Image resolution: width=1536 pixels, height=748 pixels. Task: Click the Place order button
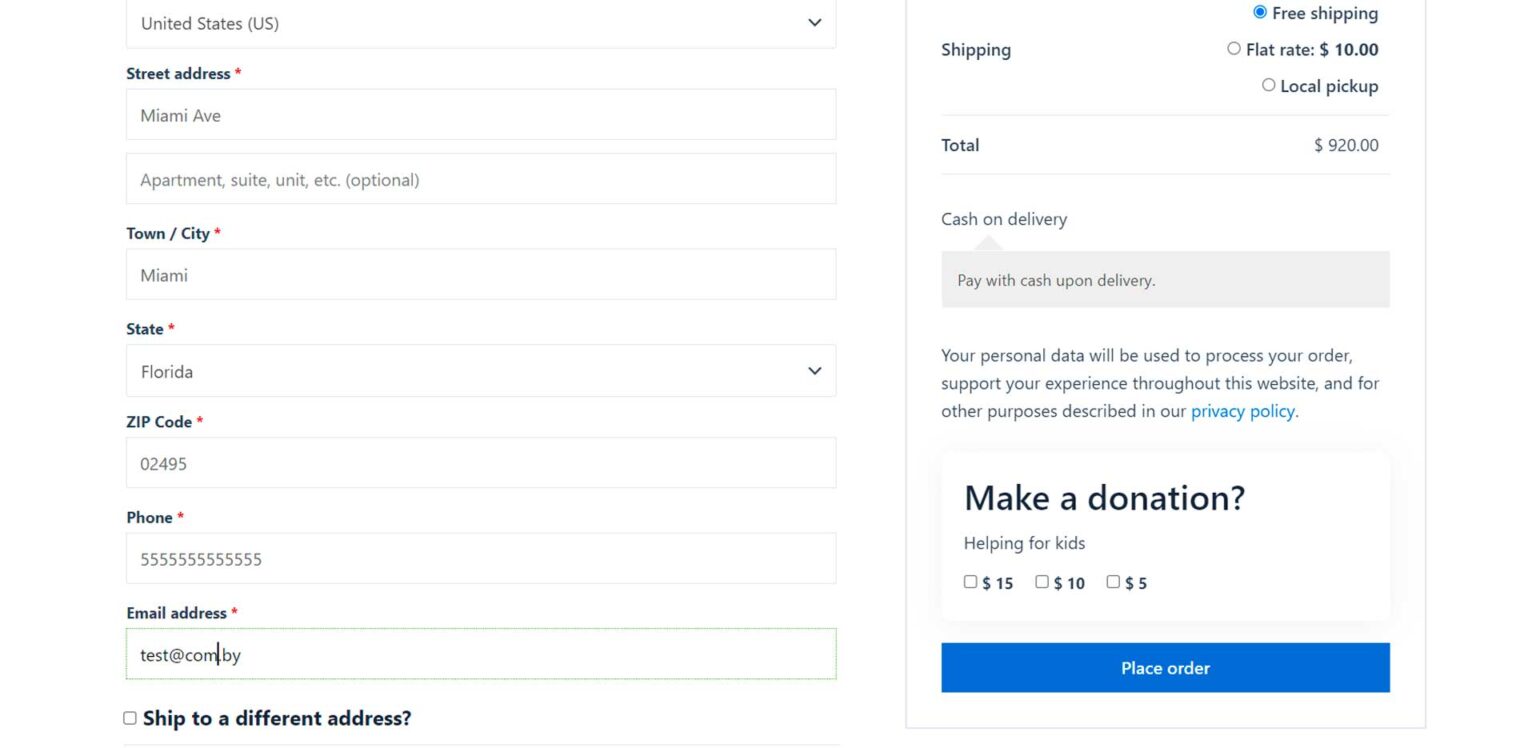click(x=1164, y=667)
